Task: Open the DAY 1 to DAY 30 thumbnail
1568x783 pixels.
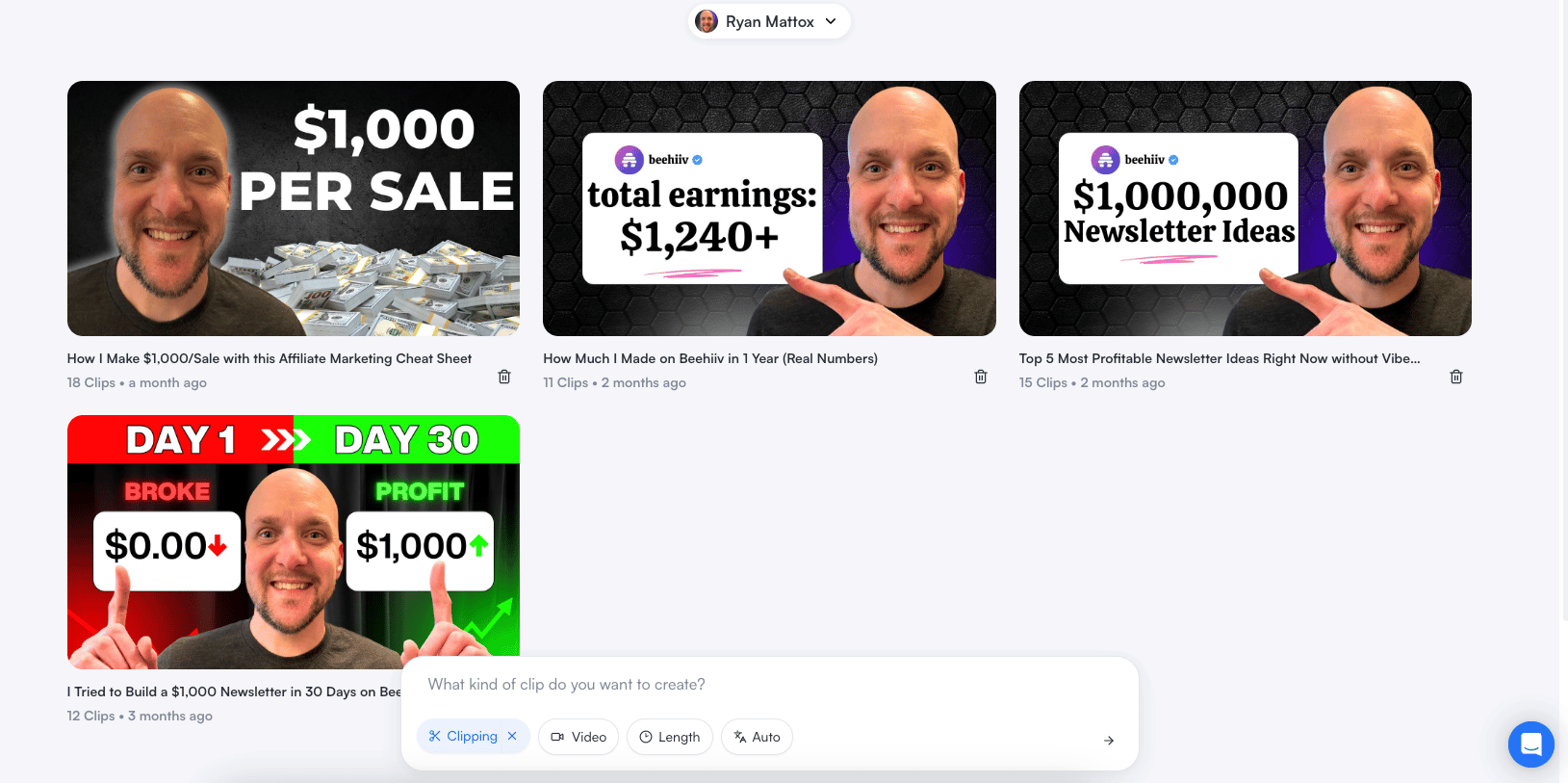Action: click(294, 536)
